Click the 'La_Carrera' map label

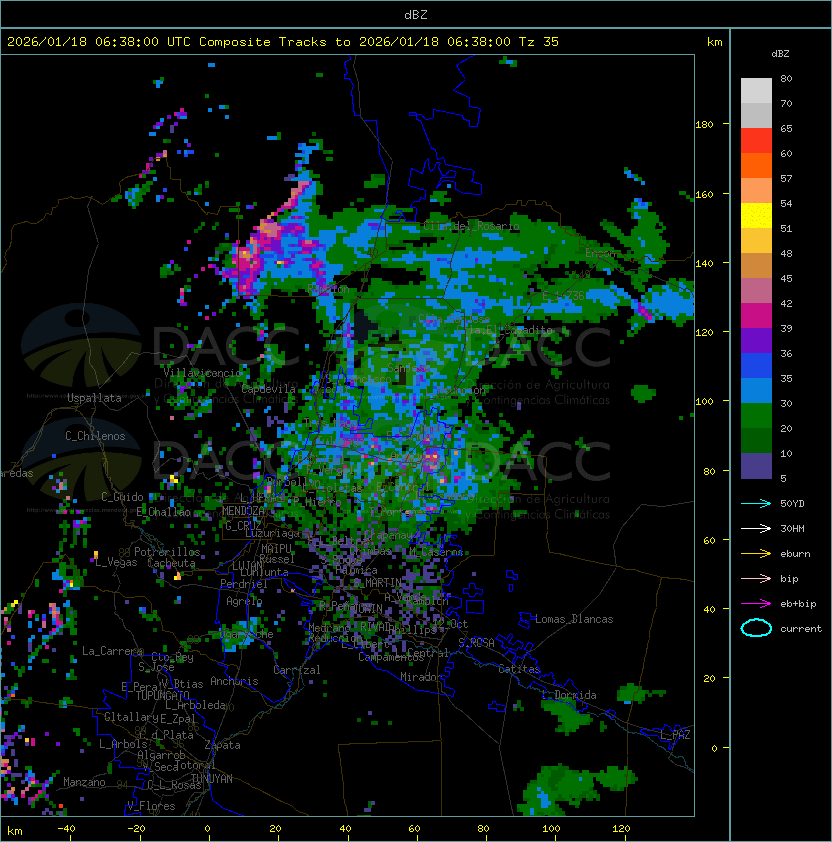113,651
